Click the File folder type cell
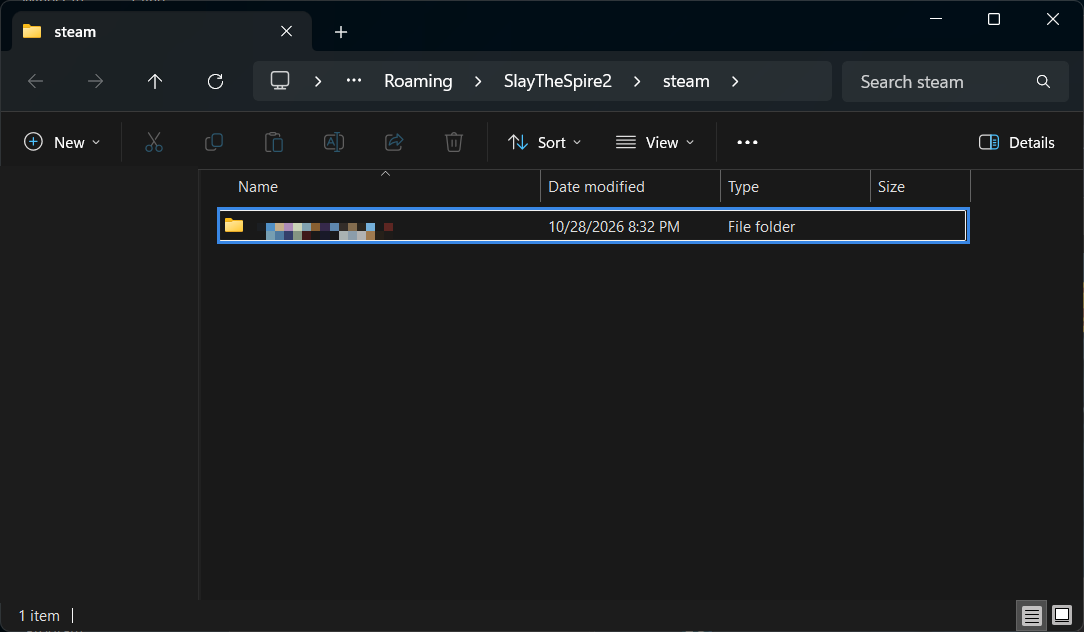The image size is (1084, 632). click(x=761, y=227)
